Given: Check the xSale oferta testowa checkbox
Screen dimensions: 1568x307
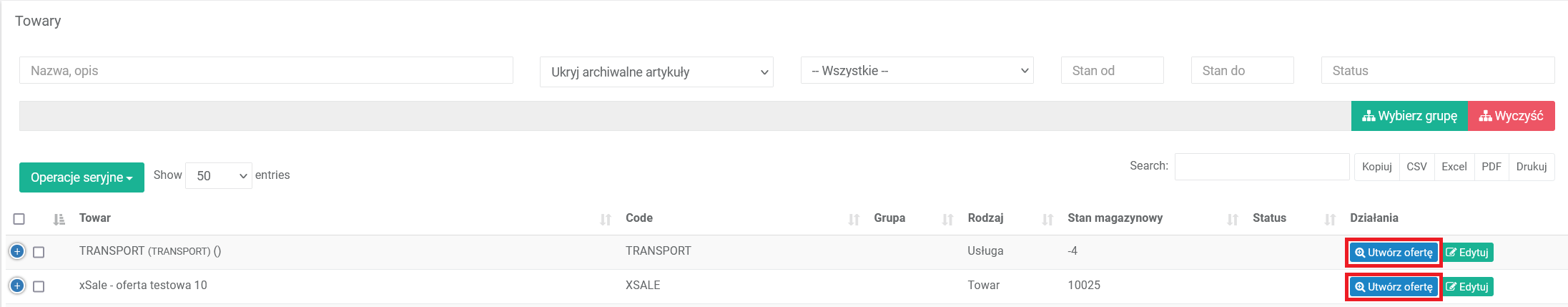Looking at the screenshot, I should 39,286.
